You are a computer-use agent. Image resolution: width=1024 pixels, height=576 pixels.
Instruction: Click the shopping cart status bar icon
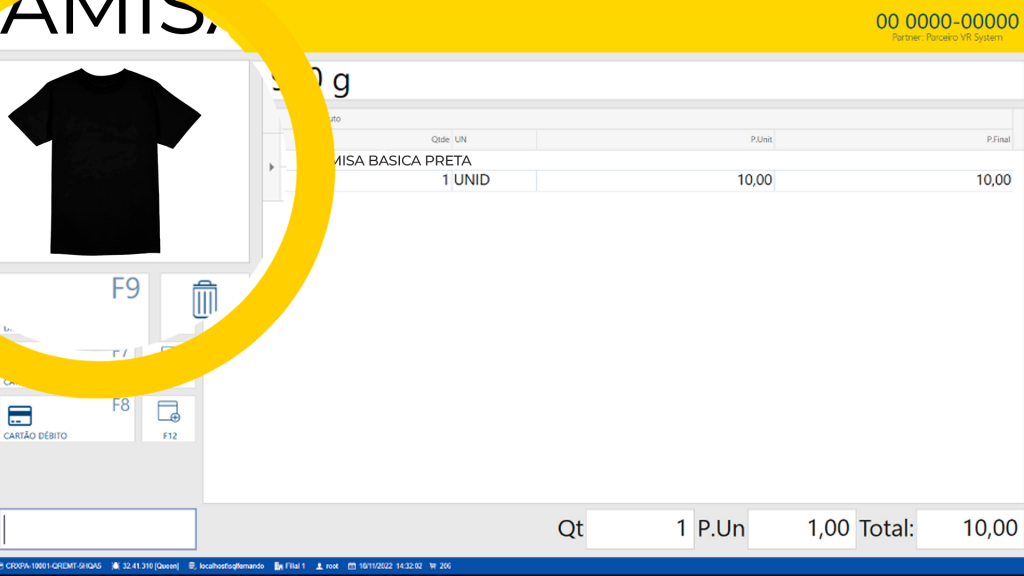coord(432,566)
